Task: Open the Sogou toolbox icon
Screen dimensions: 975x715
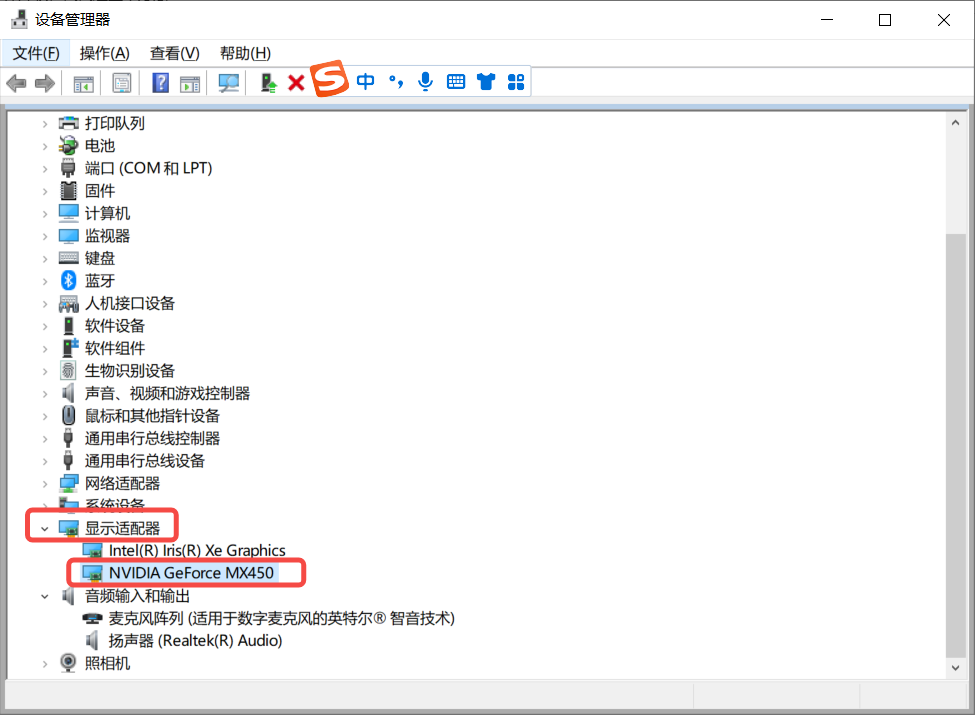Action: (x=515, y=82)
